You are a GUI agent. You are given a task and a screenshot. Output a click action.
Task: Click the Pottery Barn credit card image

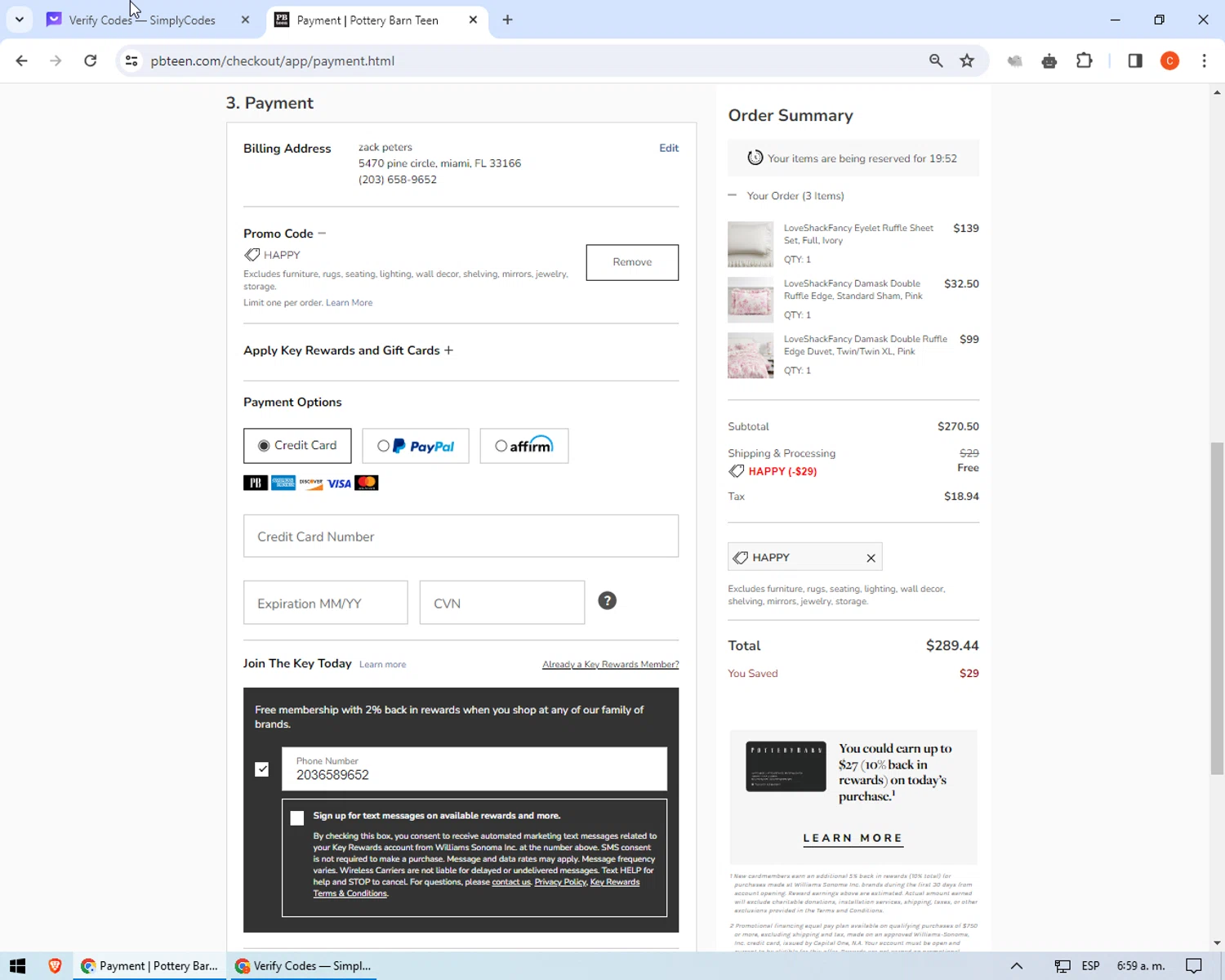pyautogui.click(x=786, y=767)
